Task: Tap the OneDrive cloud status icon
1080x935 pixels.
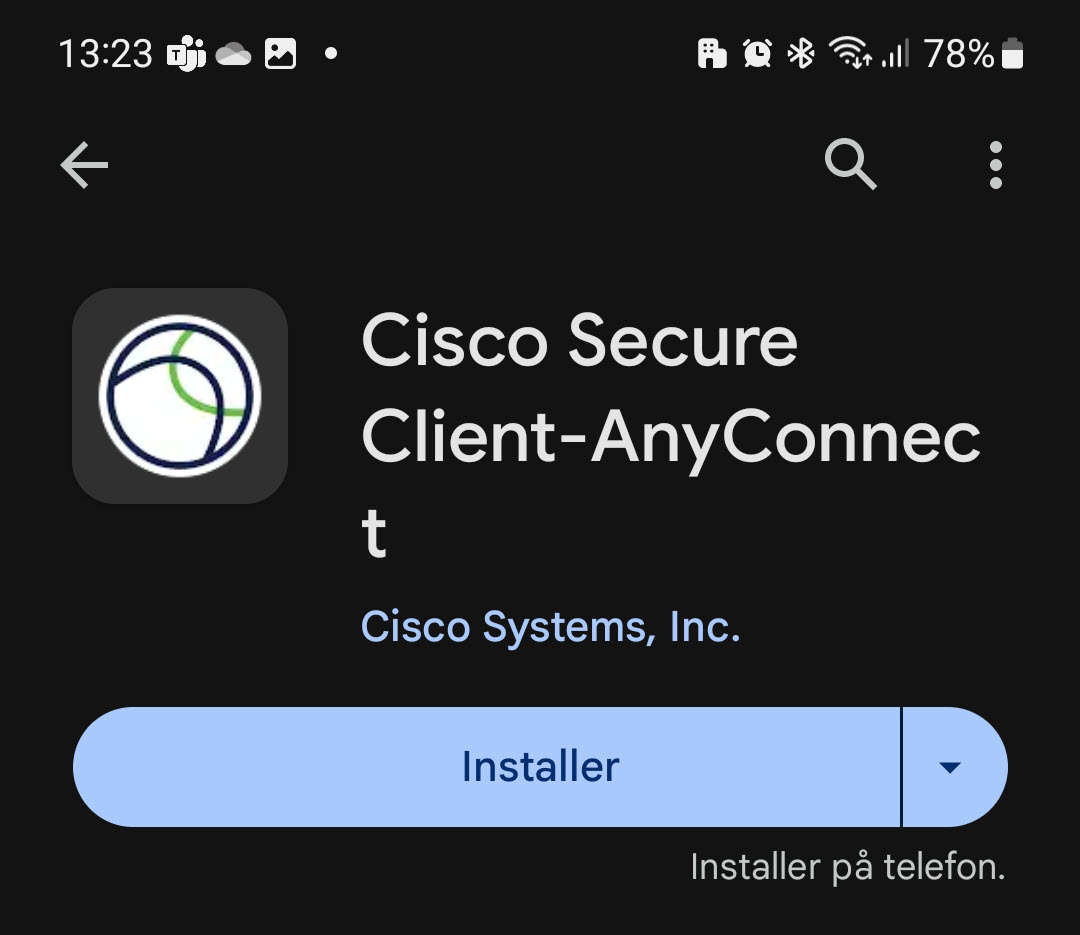Action: pos(233,54)
